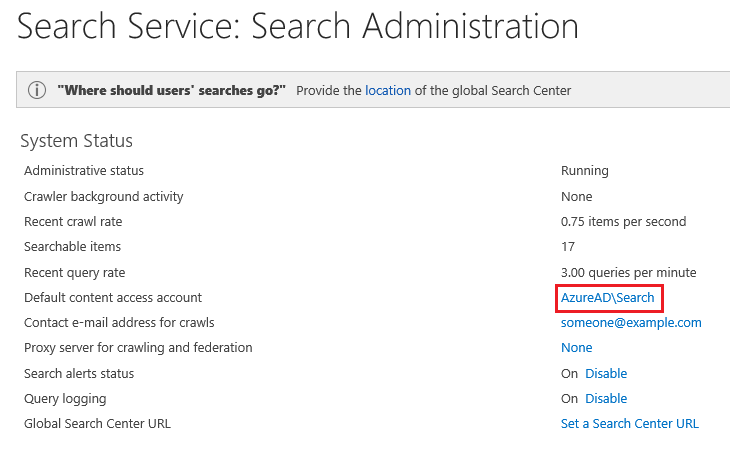Click the None link for proxy server
754x476 pixels.
click(x=576, y=348)
